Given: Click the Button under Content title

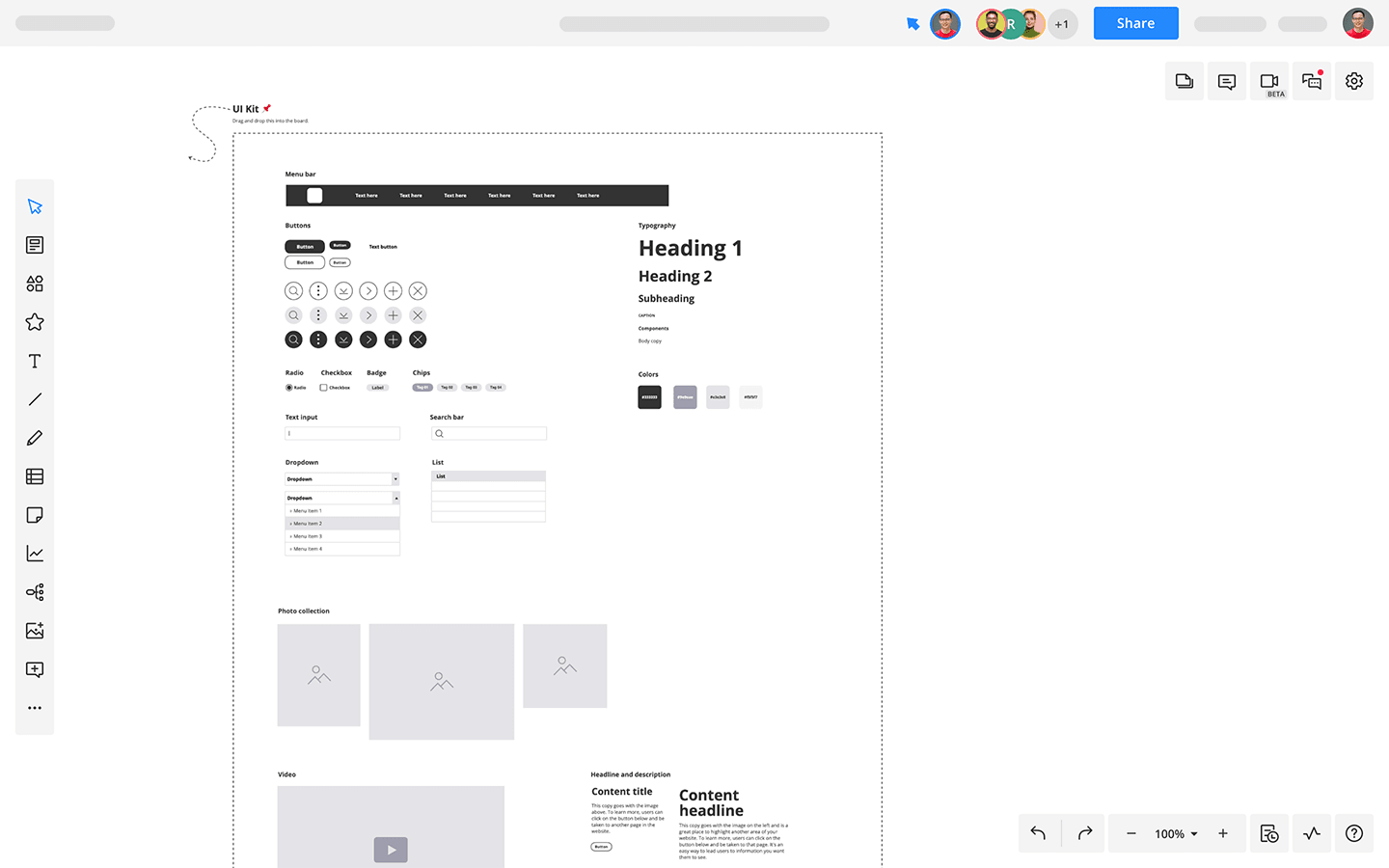Looking at the screenshot, I should 601,847.
